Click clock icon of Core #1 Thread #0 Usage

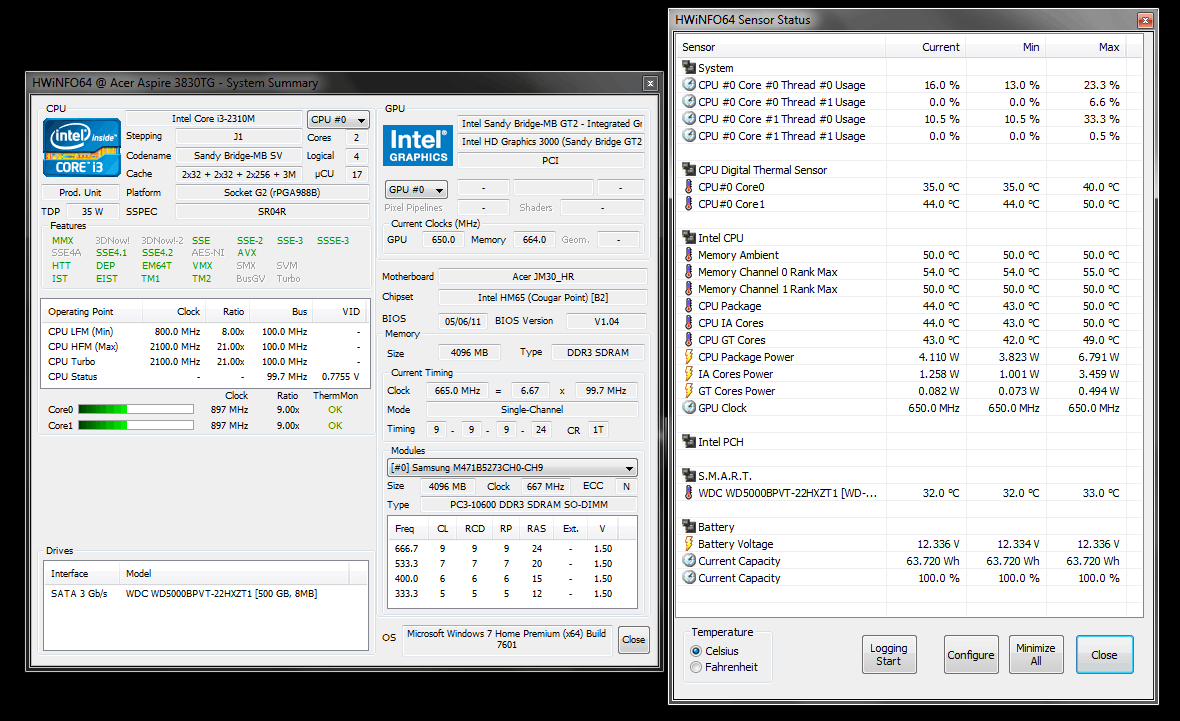[x=689, y=119]
